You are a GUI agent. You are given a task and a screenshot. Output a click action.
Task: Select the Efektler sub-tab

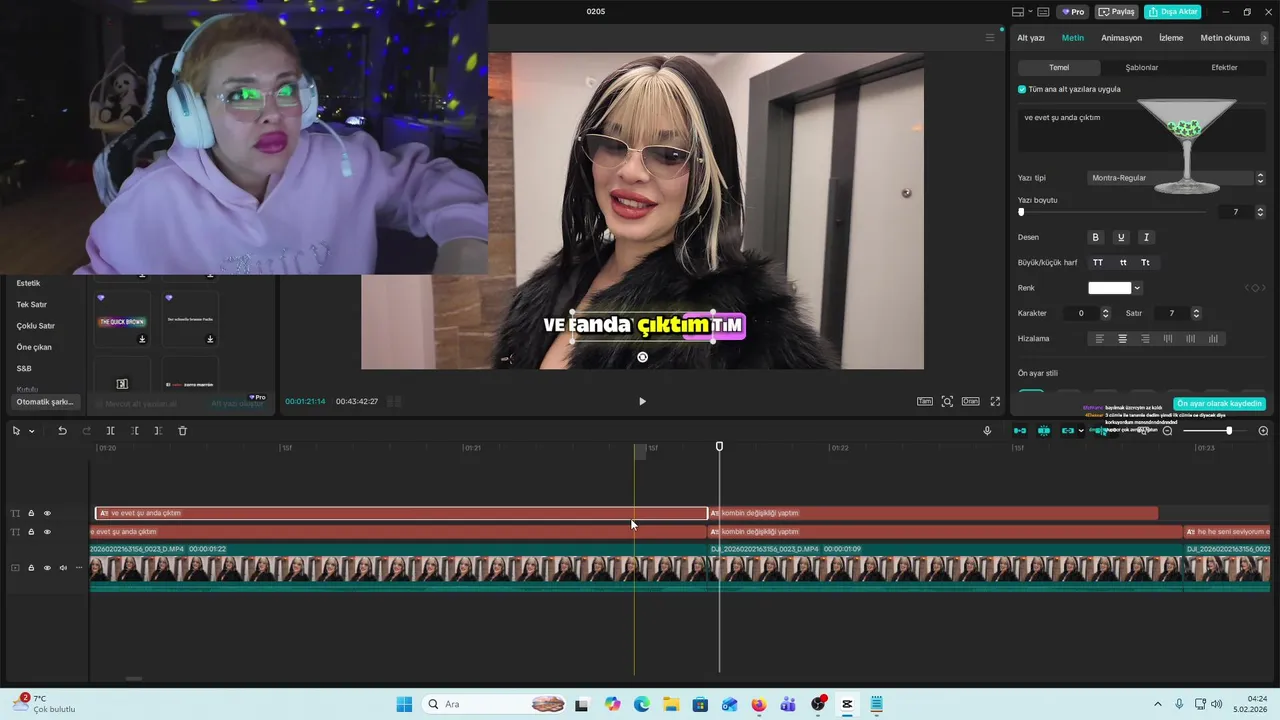pos(1224,68)
